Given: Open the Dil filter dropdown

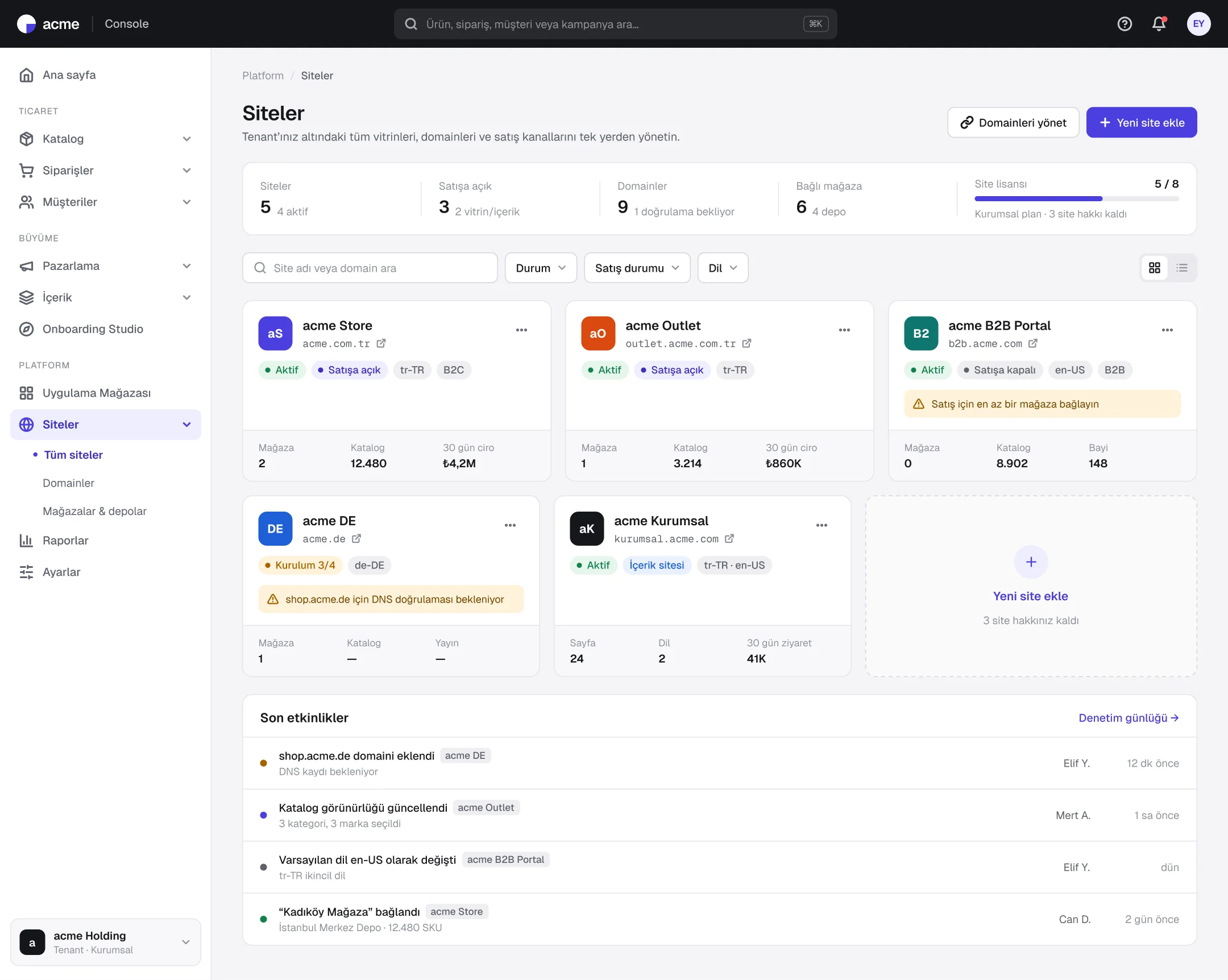Looking at the screenshot, I should pos(722,268).
